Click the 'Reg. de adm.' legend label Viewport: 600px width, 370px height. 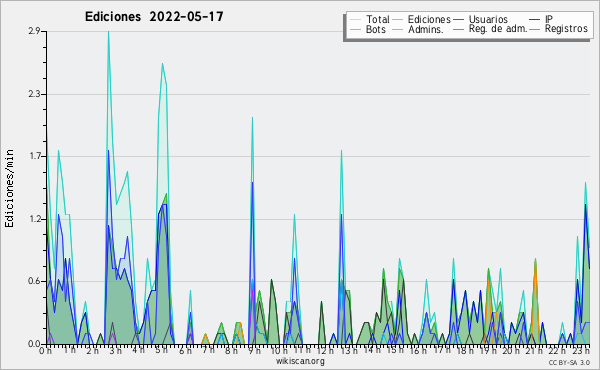498,29
